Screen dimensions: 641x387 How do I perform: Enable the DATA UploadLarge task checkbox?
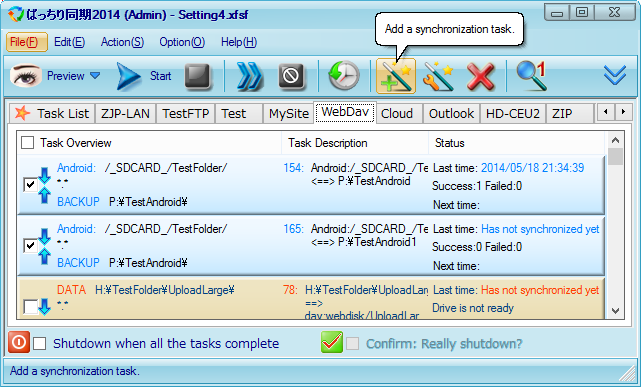(x=30, y=306)
